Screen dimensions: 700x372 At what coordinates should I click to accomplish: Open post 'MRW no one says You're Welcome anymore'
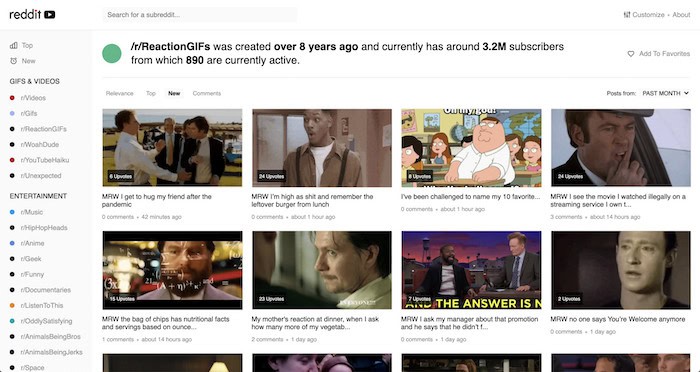(x=617, y=319)
